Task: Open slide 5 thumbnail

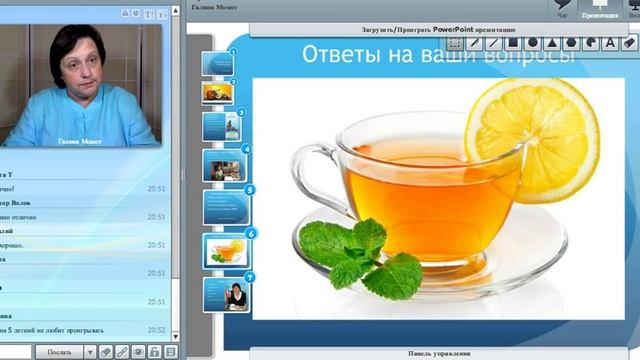Action: (226, 207)
